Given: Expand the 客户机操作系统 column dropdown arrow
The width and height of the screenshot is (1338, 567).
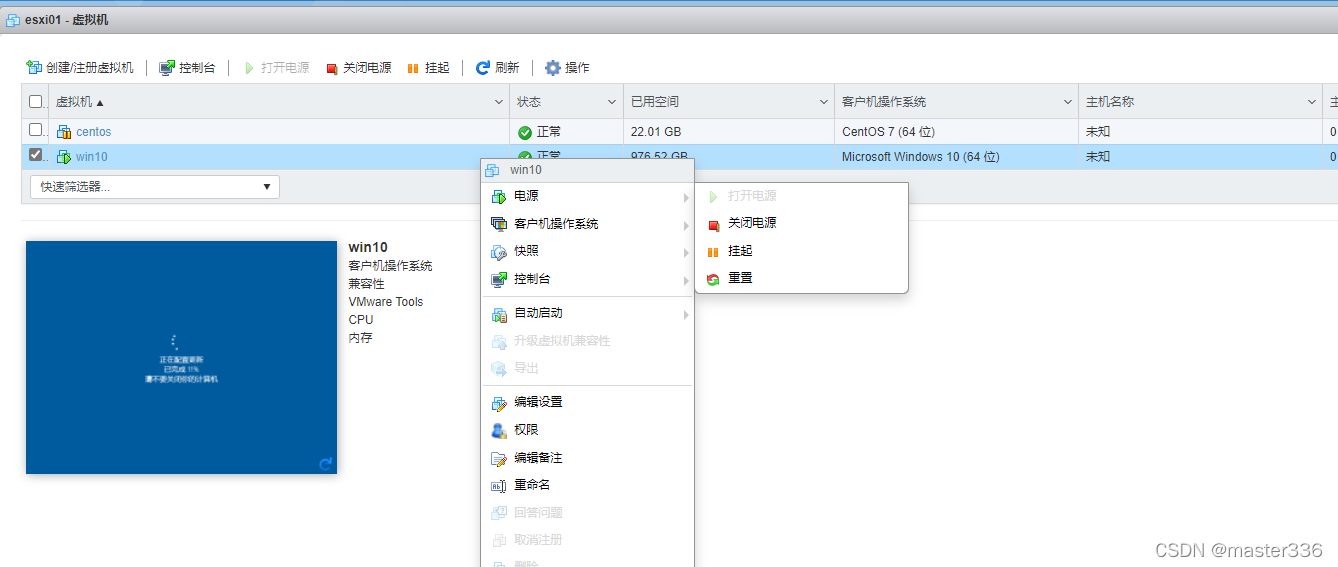Looking at the screenshot, I should pos(1070,102).
